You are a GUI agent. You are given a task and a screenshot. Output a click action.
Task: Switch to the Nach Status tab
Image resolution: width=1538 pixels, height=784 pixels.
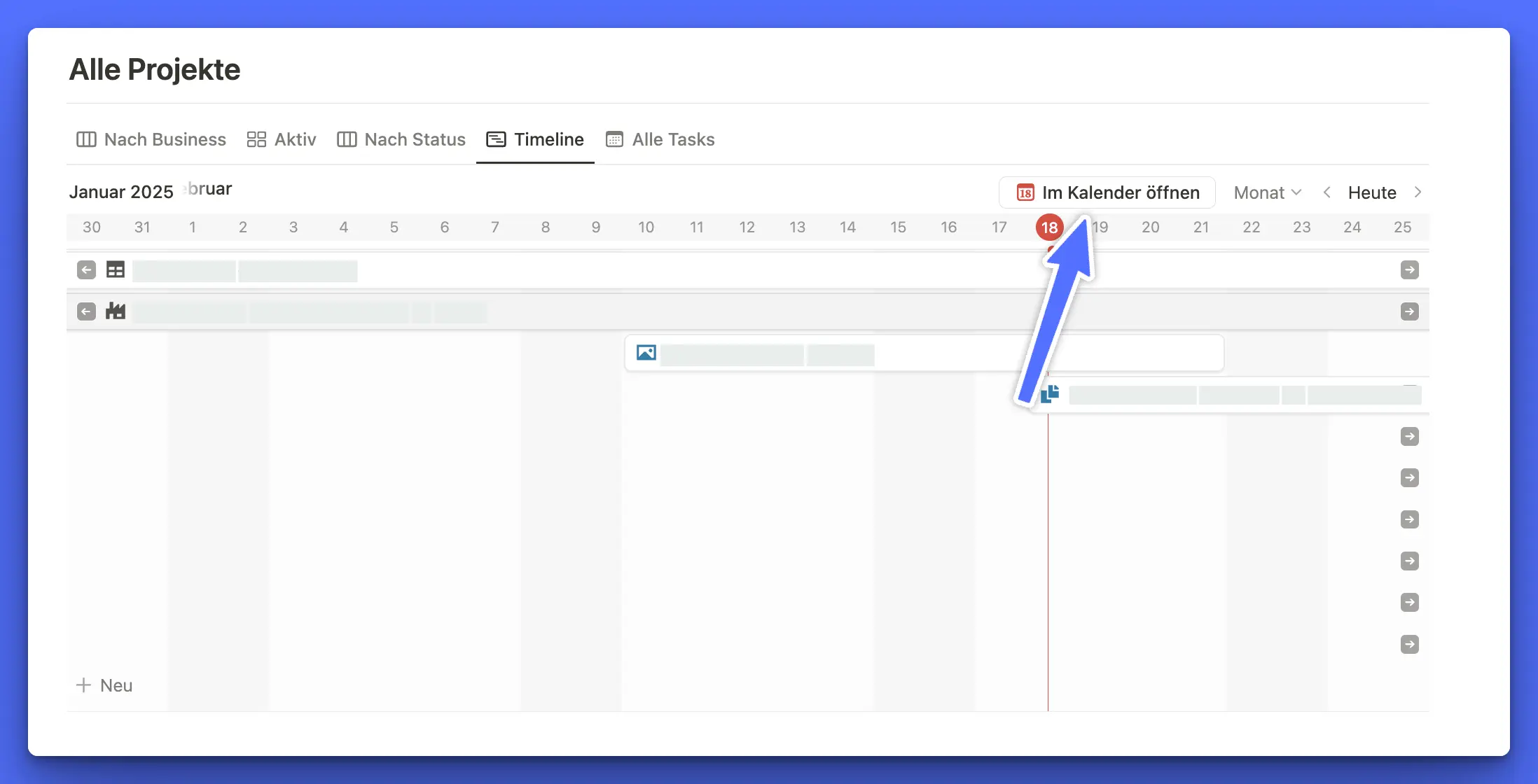pos(401,139)
